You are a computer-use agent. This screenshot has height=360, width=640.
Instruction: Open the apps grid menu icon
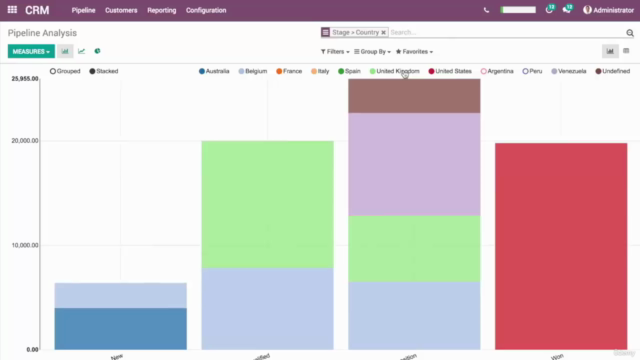click(x=12, y=9)
